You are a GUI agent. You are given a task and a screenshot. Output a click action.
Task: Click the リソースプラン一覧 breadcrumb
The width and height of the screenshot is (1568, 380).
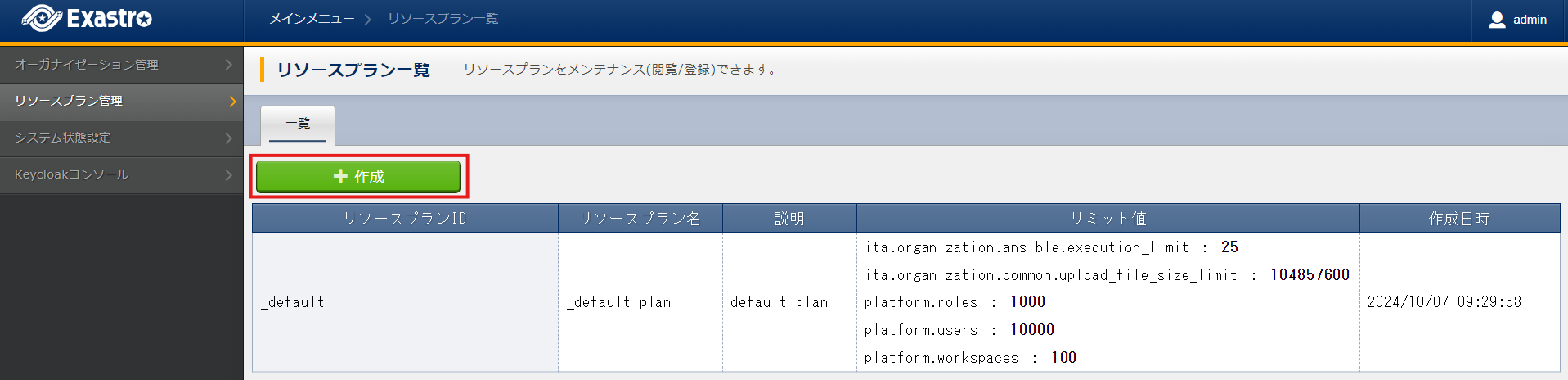[x=443, y=19]
